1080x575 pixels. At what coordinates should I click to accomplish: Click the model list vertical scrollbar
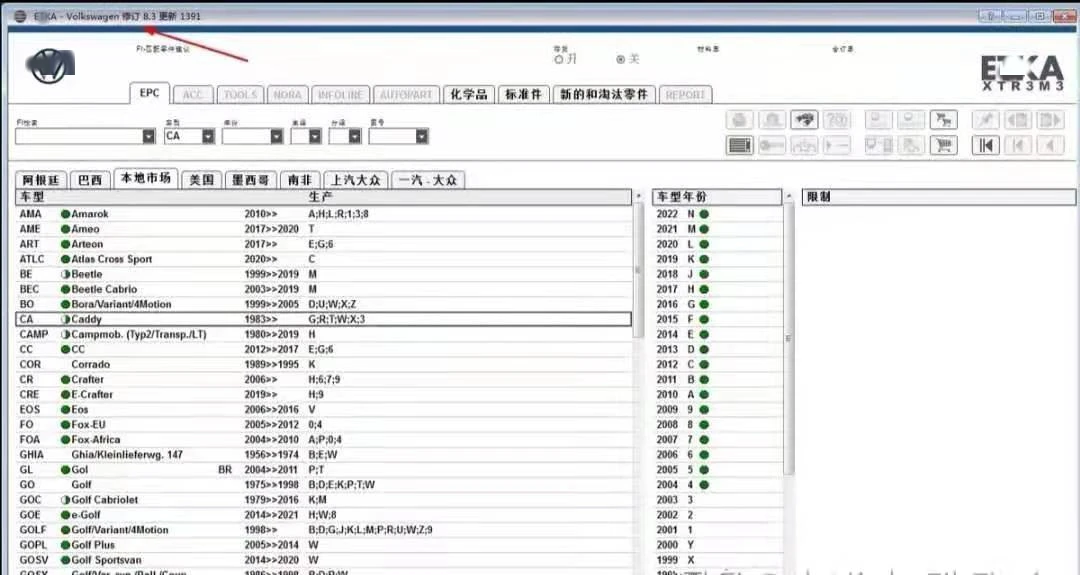(x=638, y=271)
